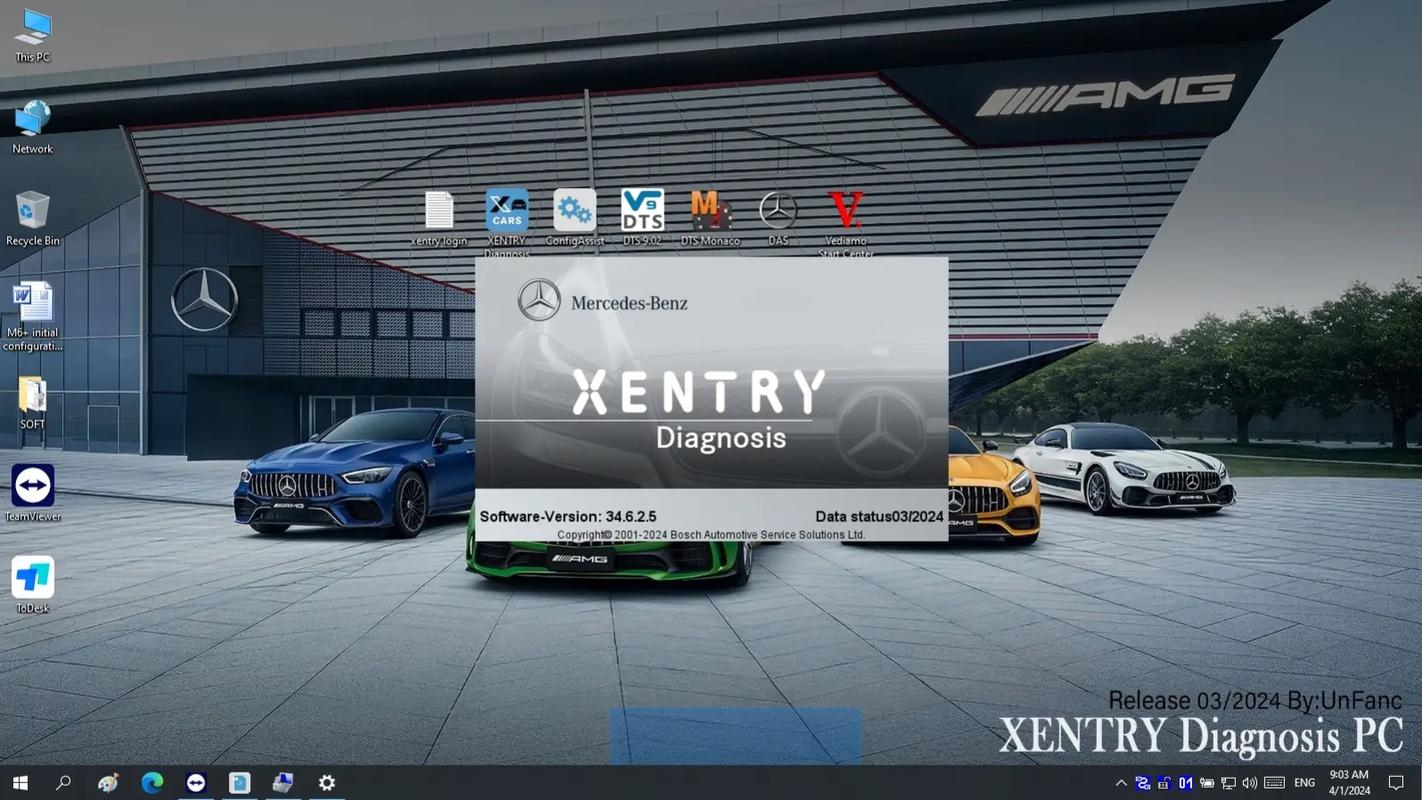Switch to TeamViewer in the taskbar
Image resolution: width=1422 pixels, height=800 pixels.
[x=196, y=783]
